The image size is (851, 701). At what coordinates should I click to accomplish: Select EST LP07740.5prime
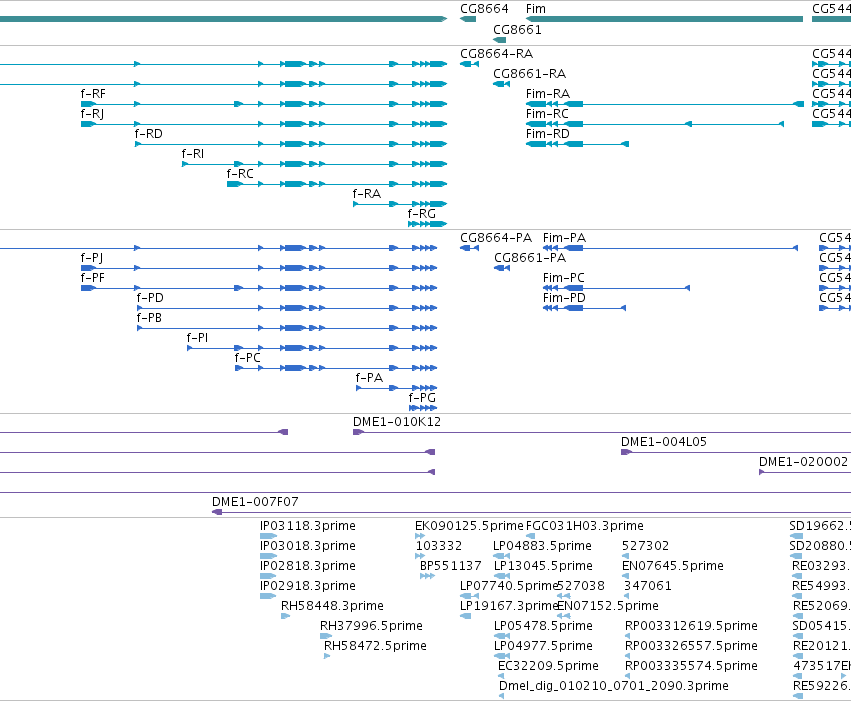coord(469,596)
